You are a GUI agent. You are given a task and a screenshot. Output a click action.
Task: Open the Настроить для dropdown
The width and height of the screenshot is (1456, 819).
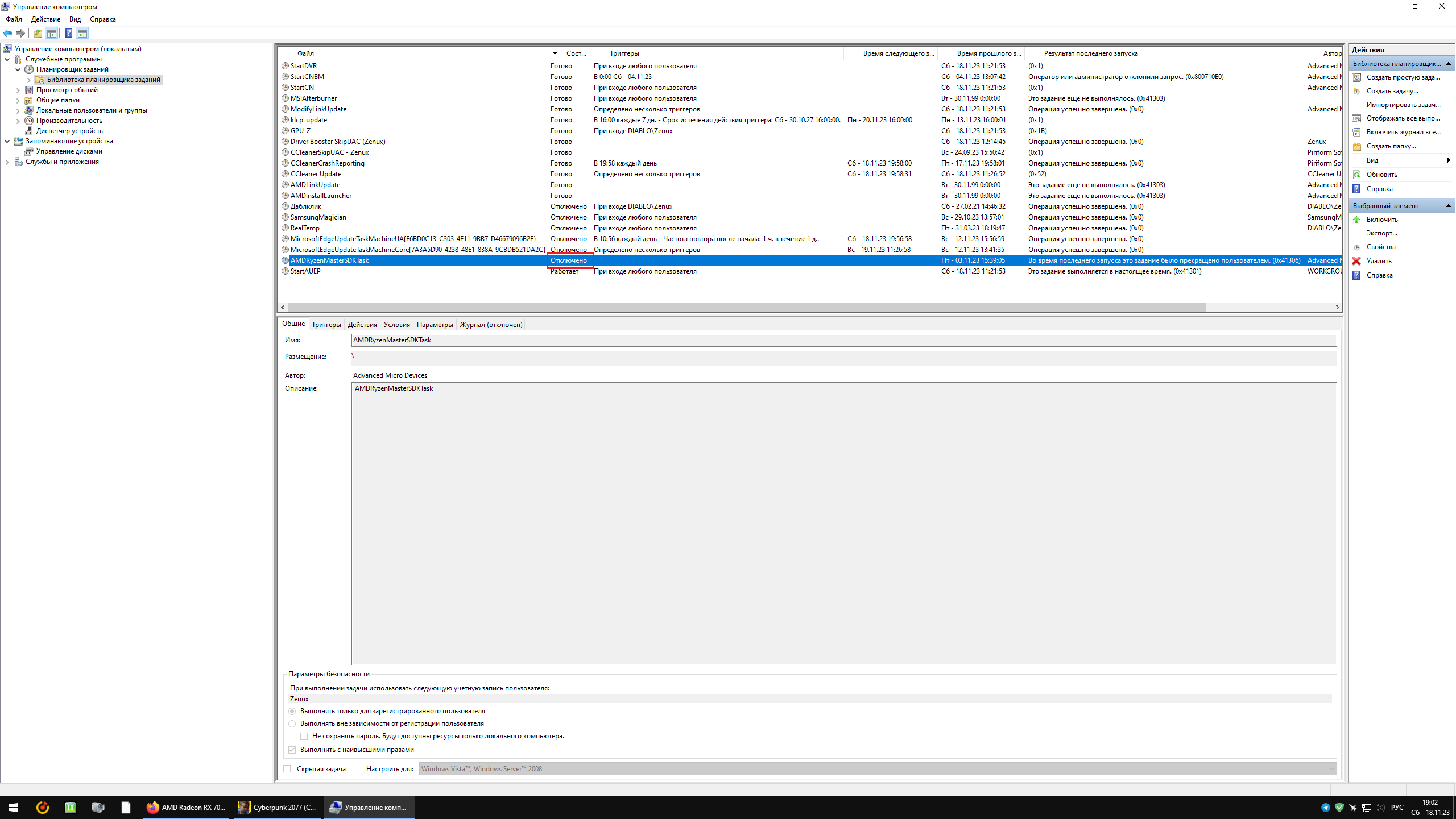click(x=1331, y=769)
